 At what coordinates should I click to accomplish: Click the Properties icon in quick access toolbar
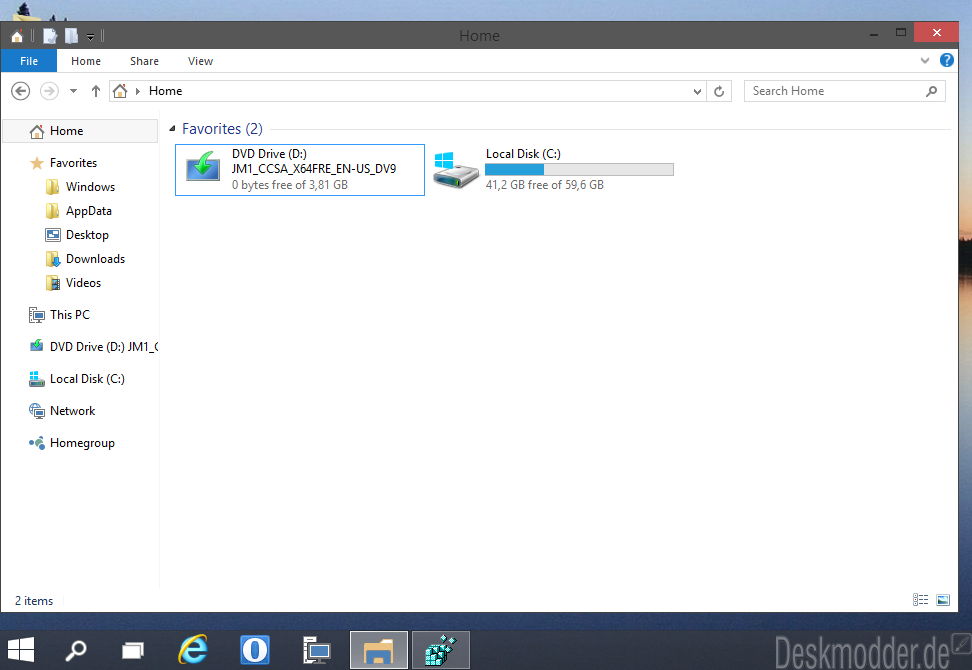[x=50, y=36]
